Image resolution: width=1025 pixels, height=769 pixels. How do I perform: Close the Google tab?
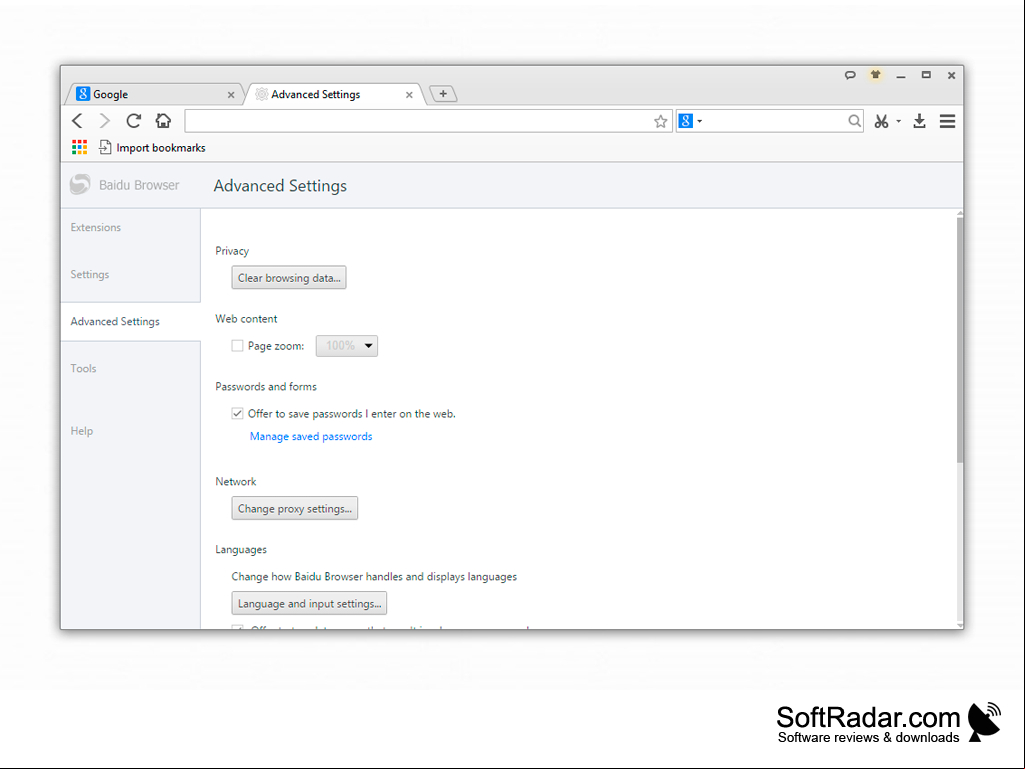(x=231, y=95)
